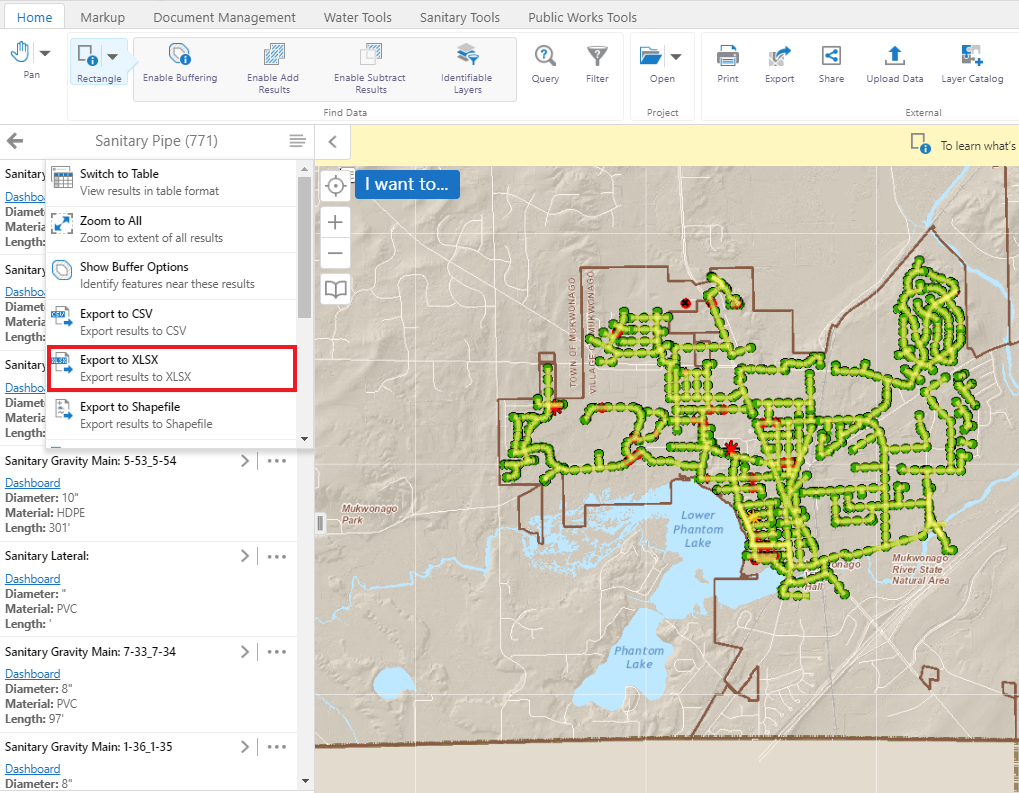
Task: Open the map bookmarks book icon
Action: (335, 289)
